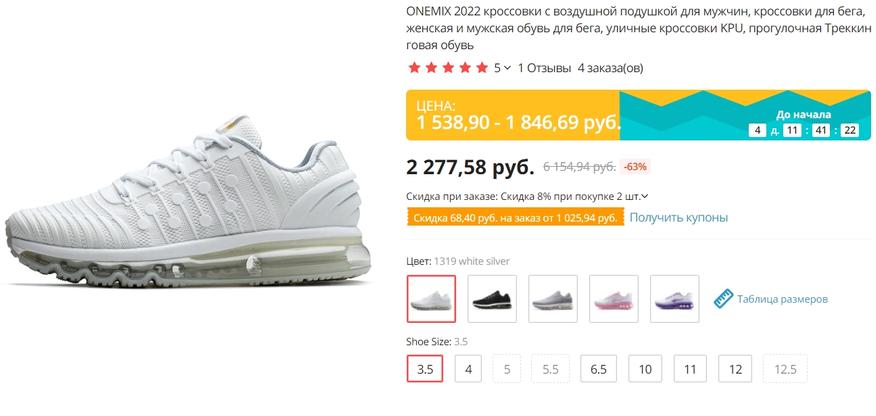876x416 pixels.
Task: Expand the rating score 5 dropdown
Action: tap(502, 68)
